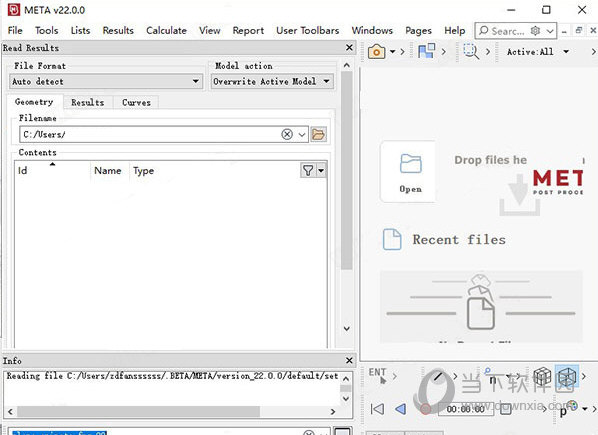Click the Drop files here download icon
This screenshot has height=435, width=598.
point(519,194)
